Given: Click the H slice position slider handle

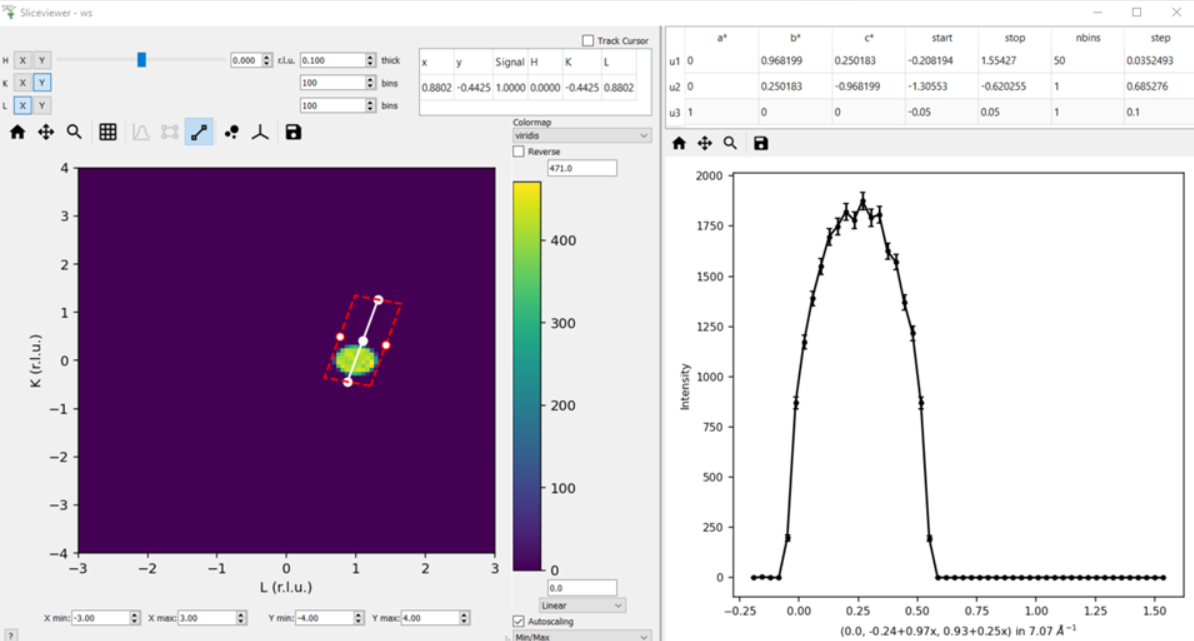Looking at the screenshot, I should 142,59.
